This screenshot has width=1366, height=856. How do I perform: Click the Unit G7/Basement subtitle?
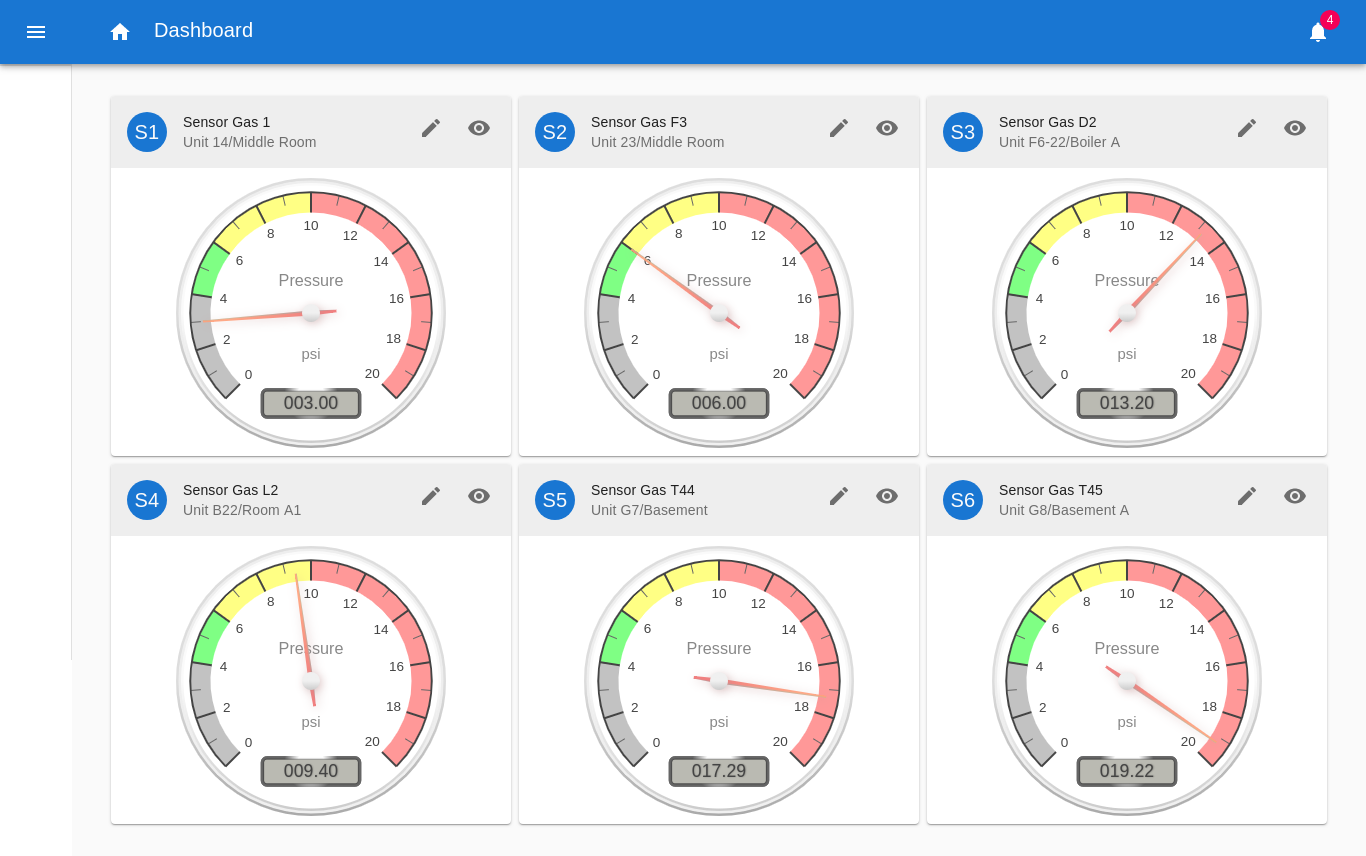pyautogui.click(x=649, y=510)
